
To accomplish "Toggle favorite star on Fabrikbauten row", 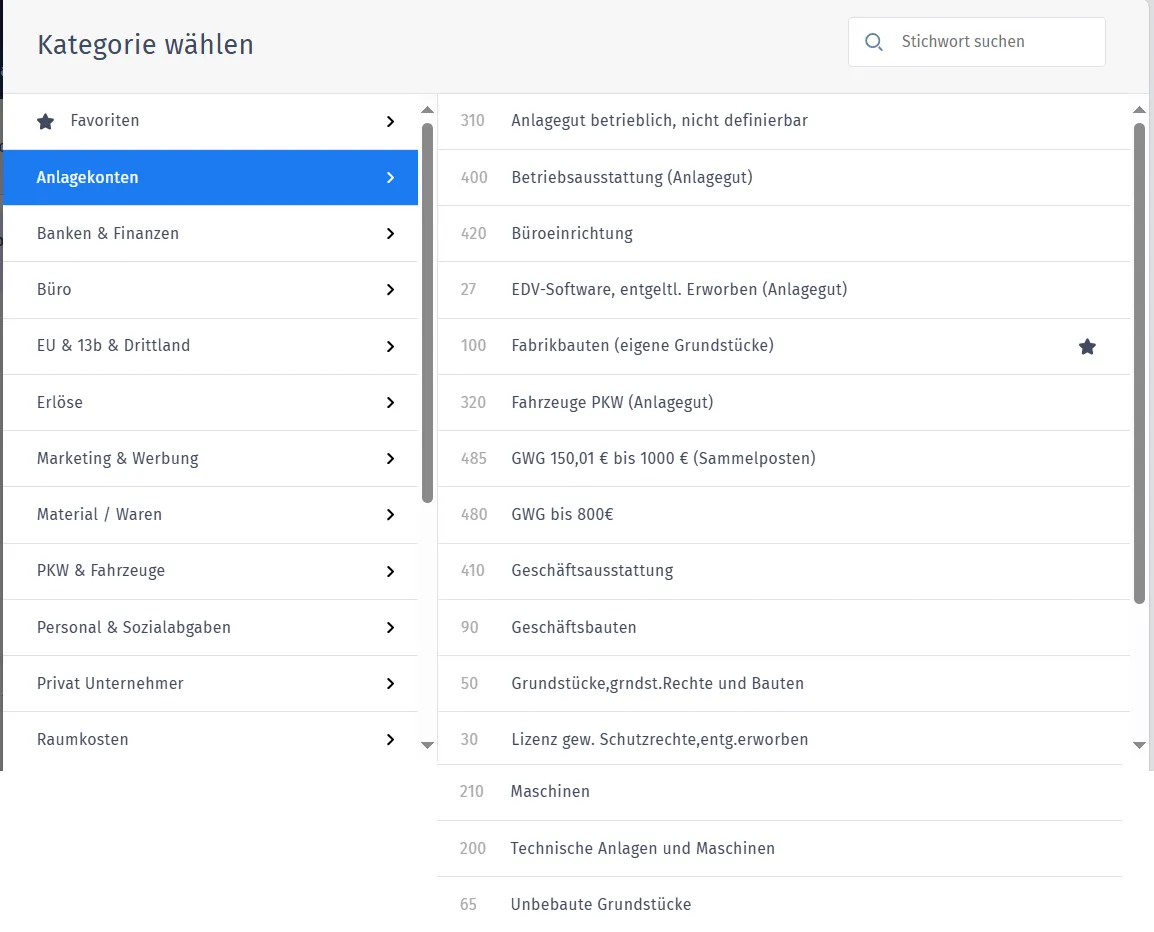I will point(1087,346).
